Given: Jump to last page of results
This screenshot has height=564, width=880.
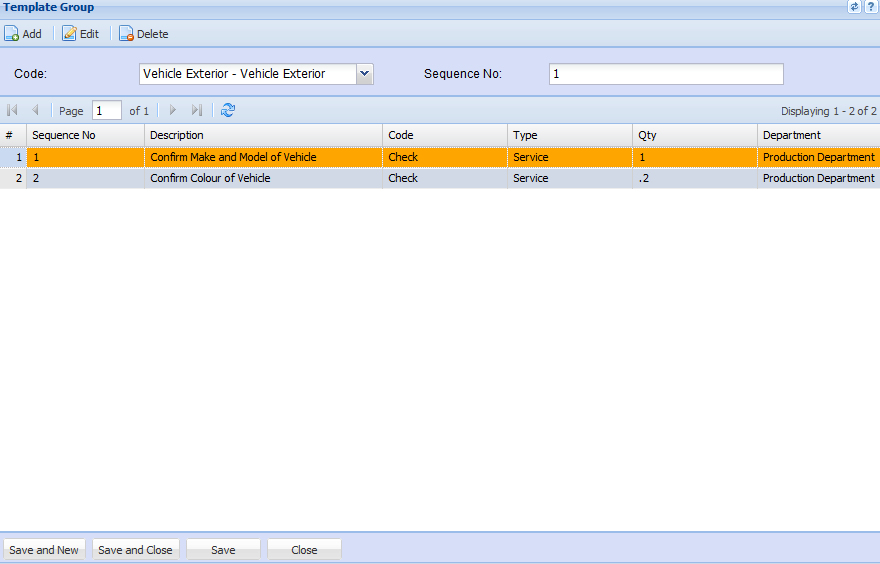Looking at the screenshot, I should 197,111.
